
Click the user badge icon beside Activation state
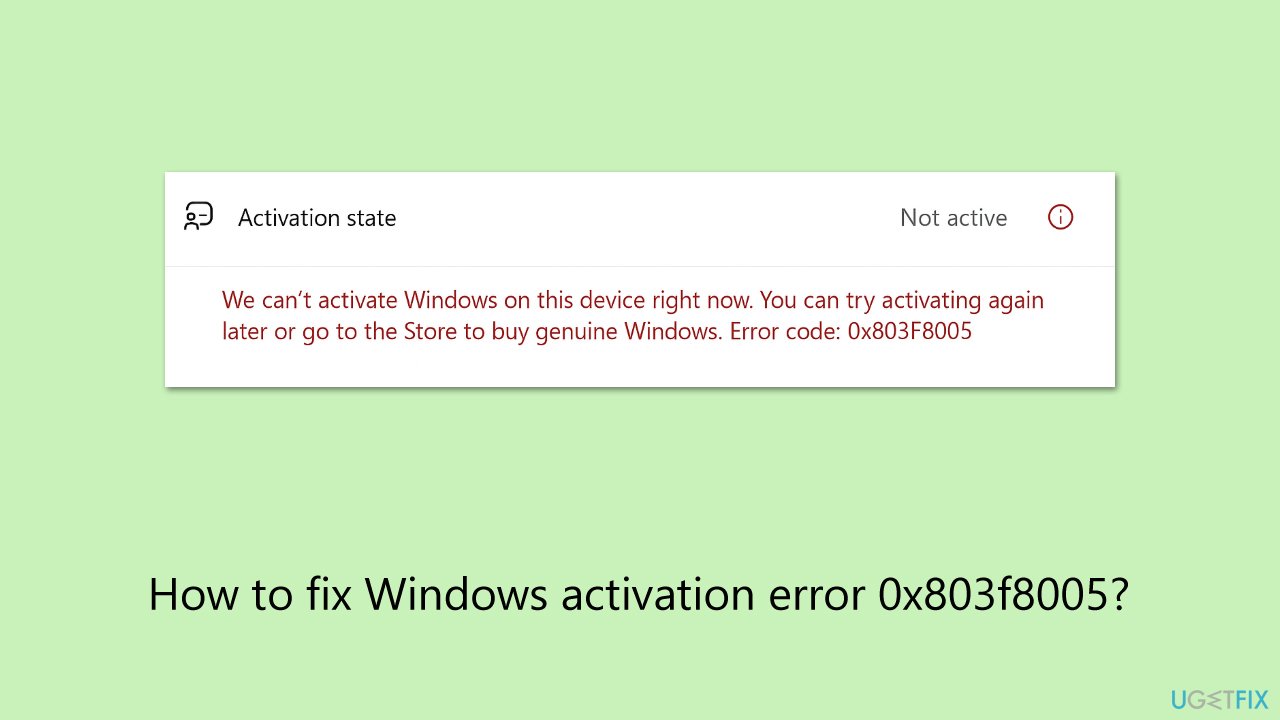point(198,216)
